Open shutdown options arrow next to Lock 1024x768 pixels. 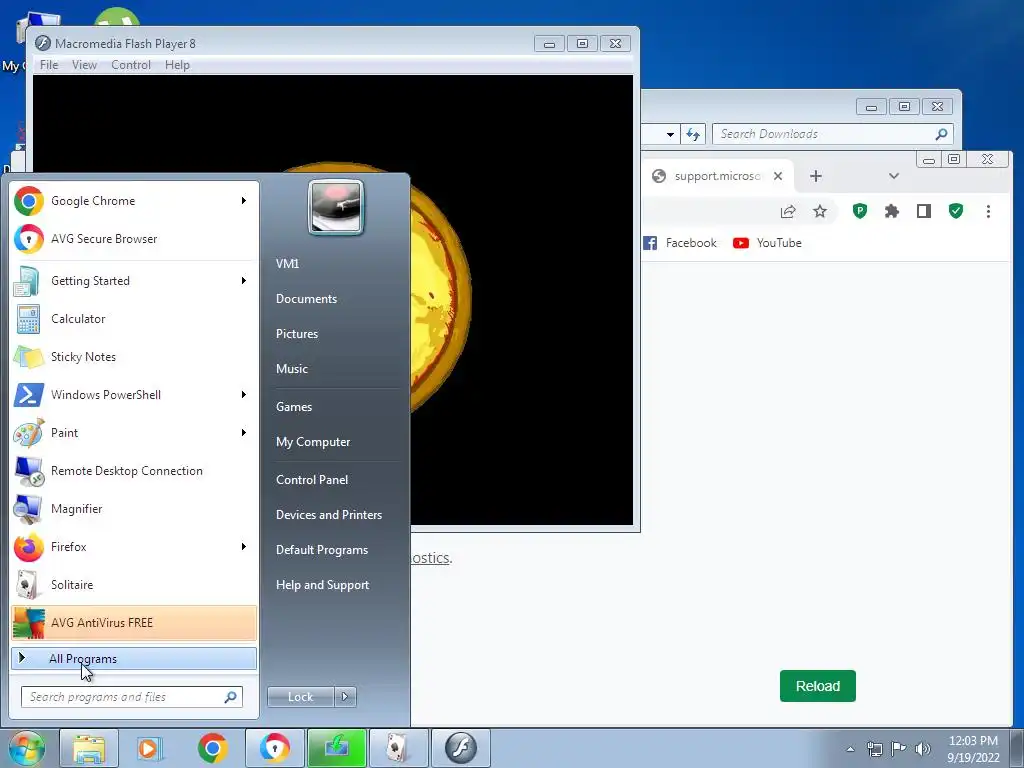coord(345,697)
